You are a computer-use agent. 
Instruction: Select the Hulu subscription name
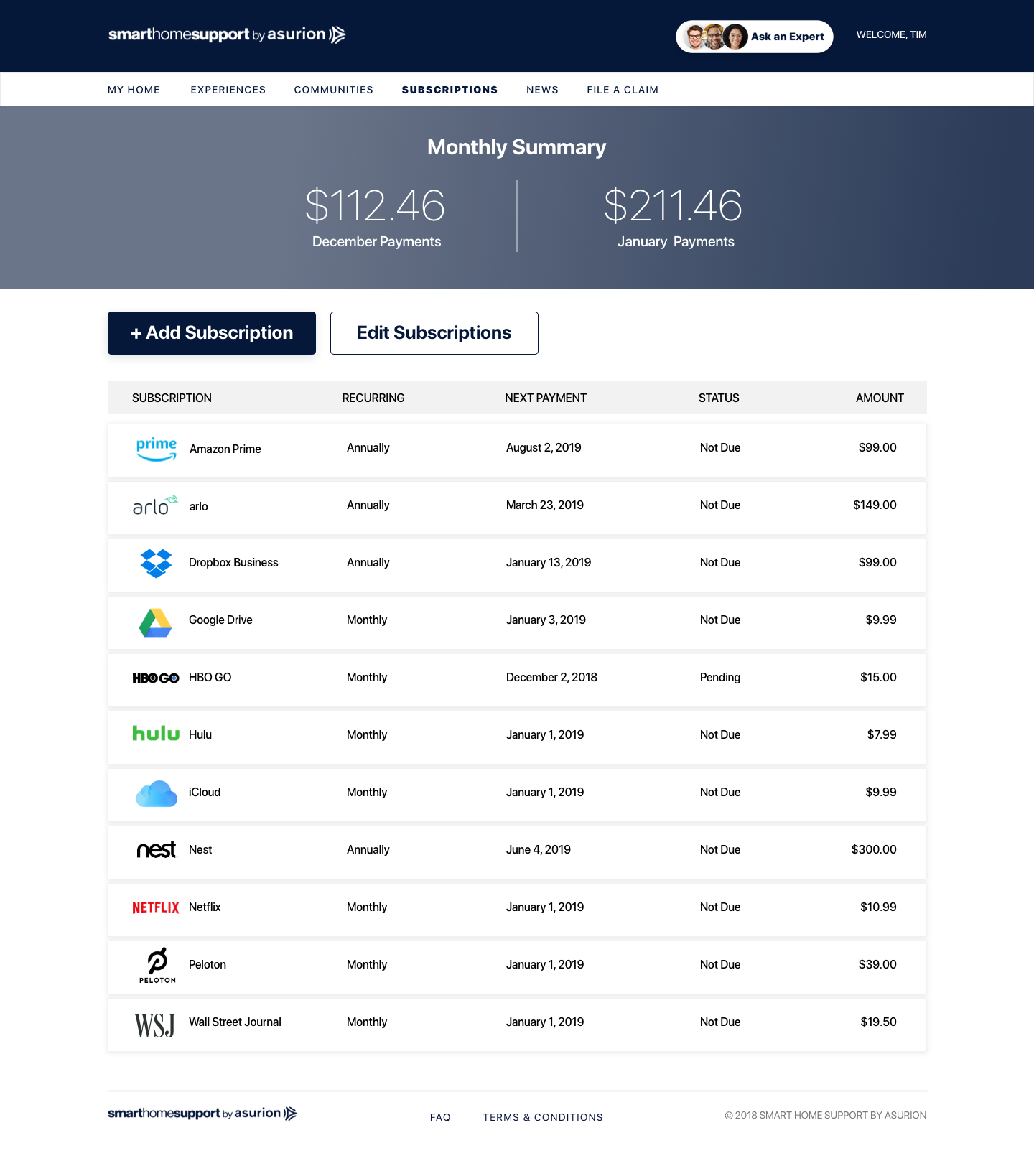coord(200,734)
